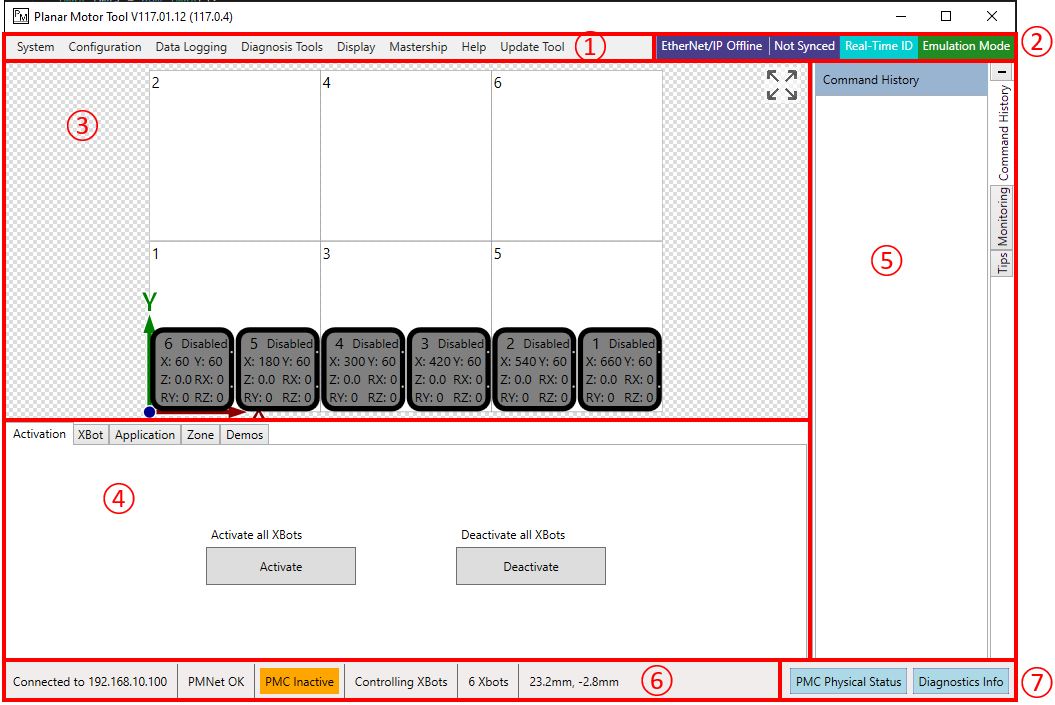Viewport: 1055px width, 705px height.
Task: Open the Diagnostics Info view
Action: pos(960,681)
